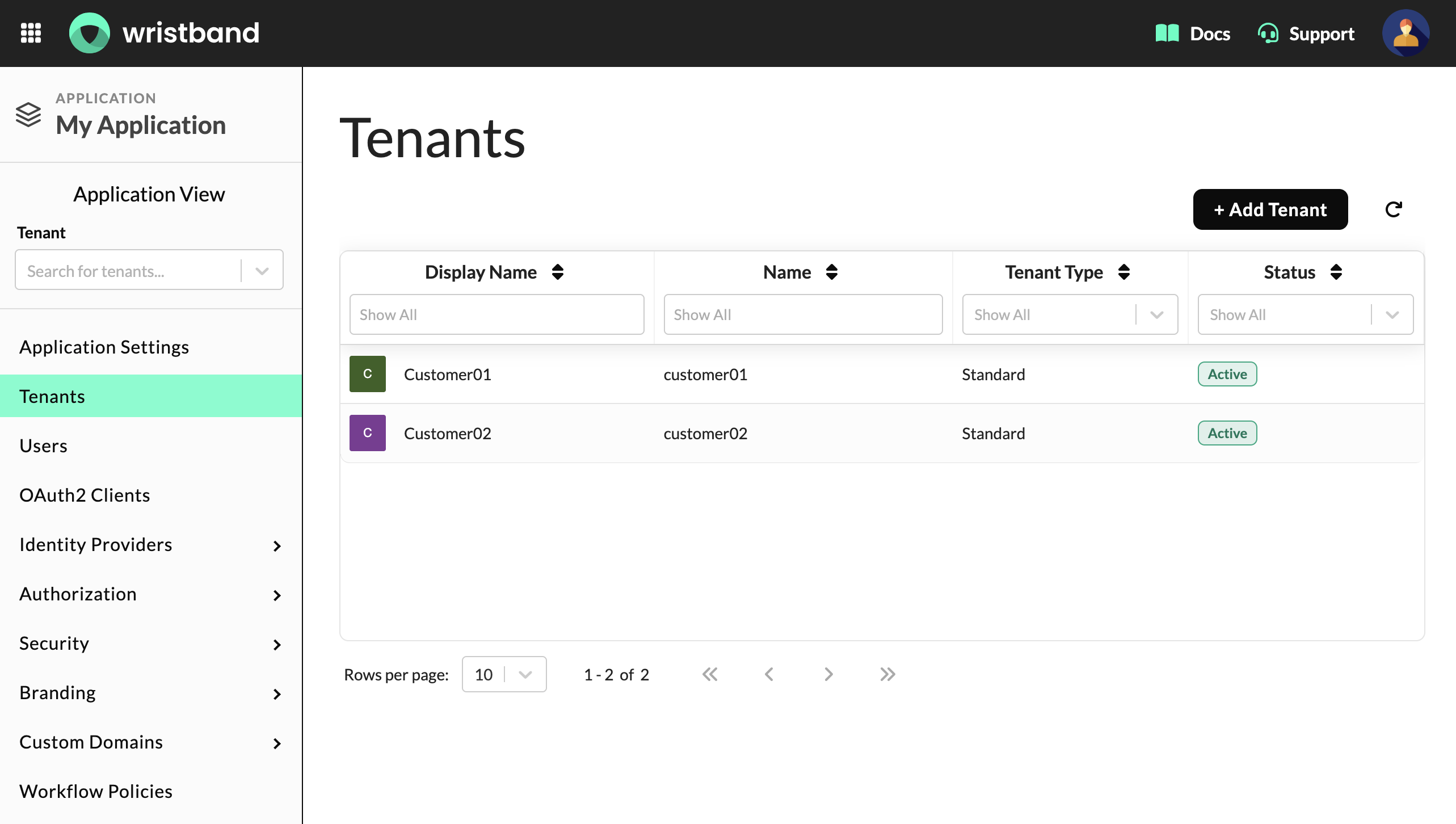The height and width of the screenshot is (824, 1456).
Task: Click the green Customer01 avatar tile
Action: (x=368, y=374)
